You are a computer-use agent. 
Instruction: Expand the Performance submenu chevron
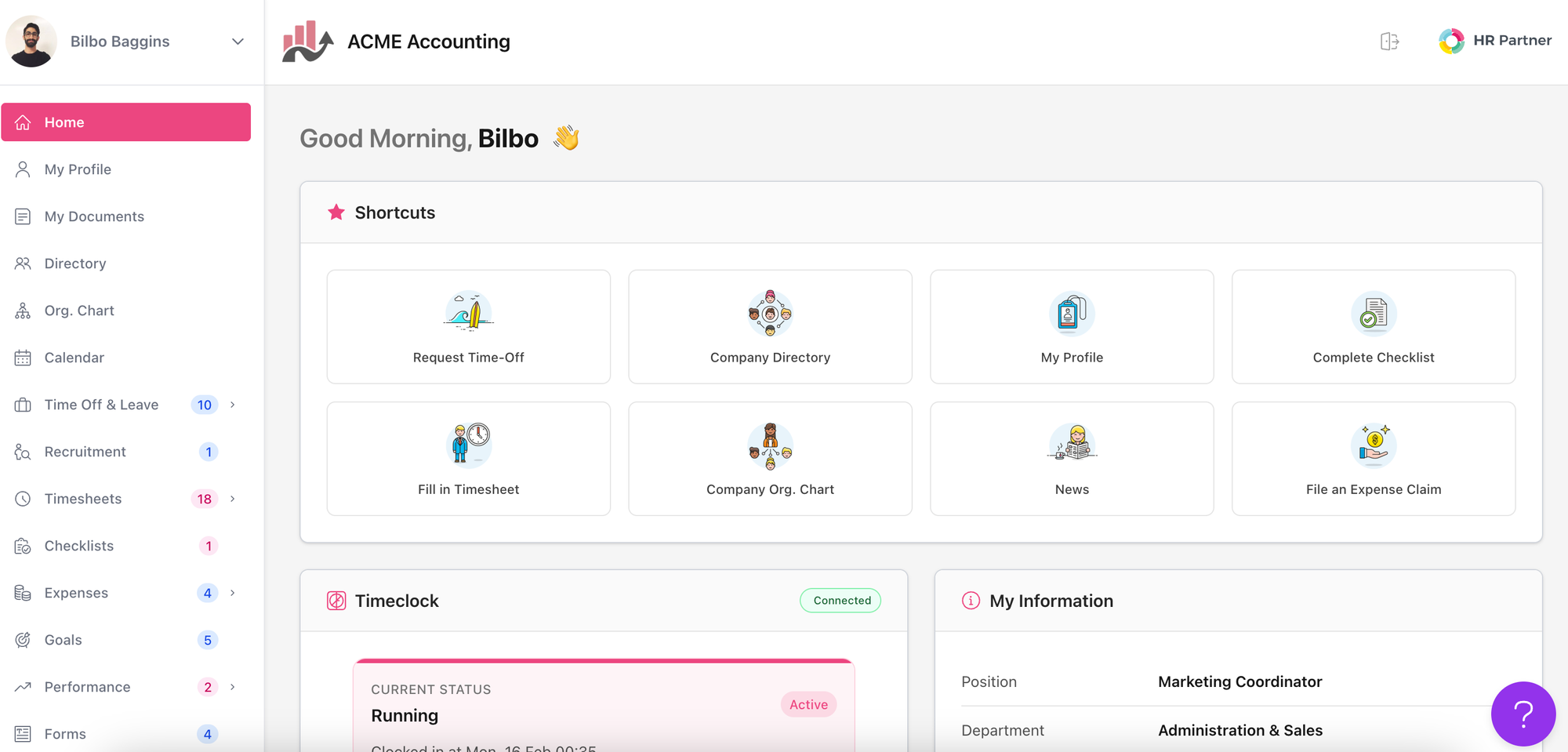[x=233, y=687]
